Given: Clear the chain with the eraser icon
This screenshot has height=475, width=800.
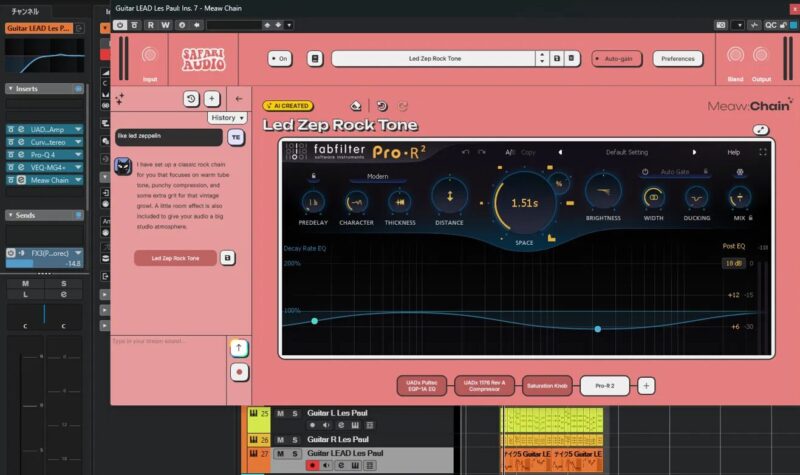Looking at the screenshot, I should click(x=356, y=106).
